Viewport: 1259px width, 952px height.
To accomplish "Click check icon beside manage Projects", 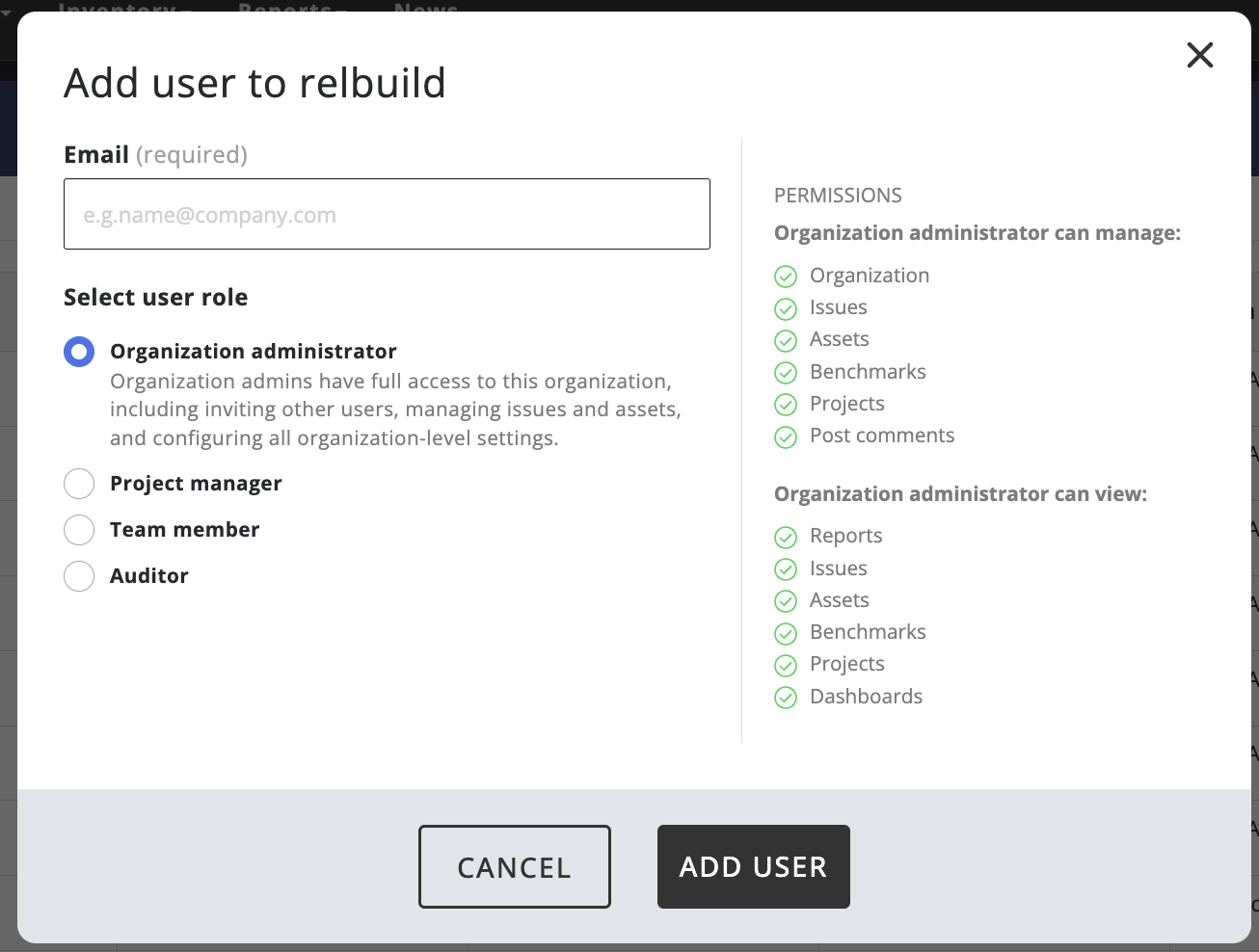I will 786,405.
